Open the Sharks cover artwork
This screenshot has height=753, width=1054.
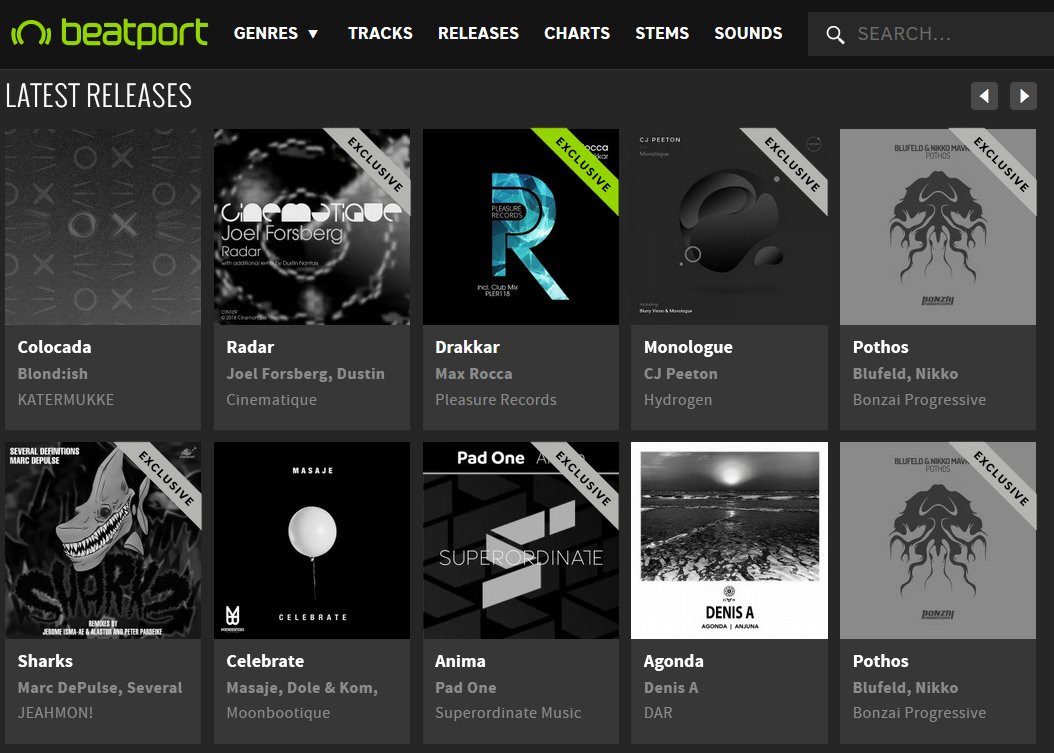103,541
